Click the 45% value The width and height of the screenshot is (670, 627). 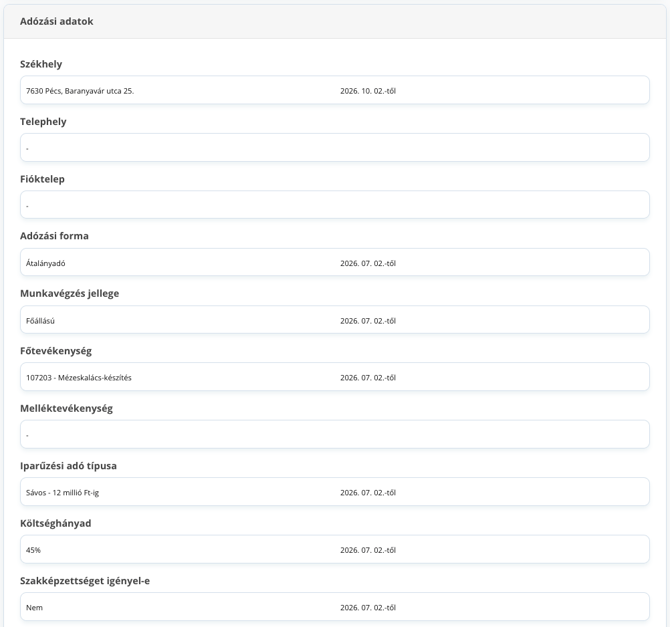pos(33,550)
